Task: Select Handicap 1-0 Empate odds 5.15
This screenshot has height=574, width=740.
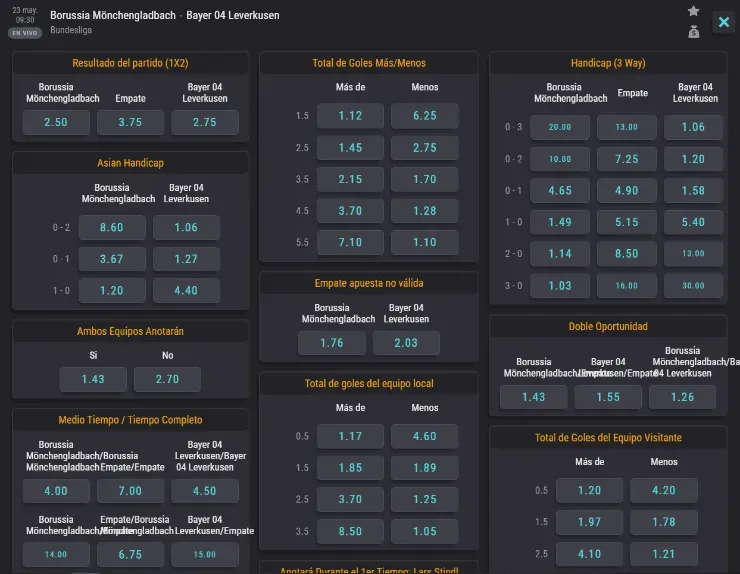Action: 627,222
